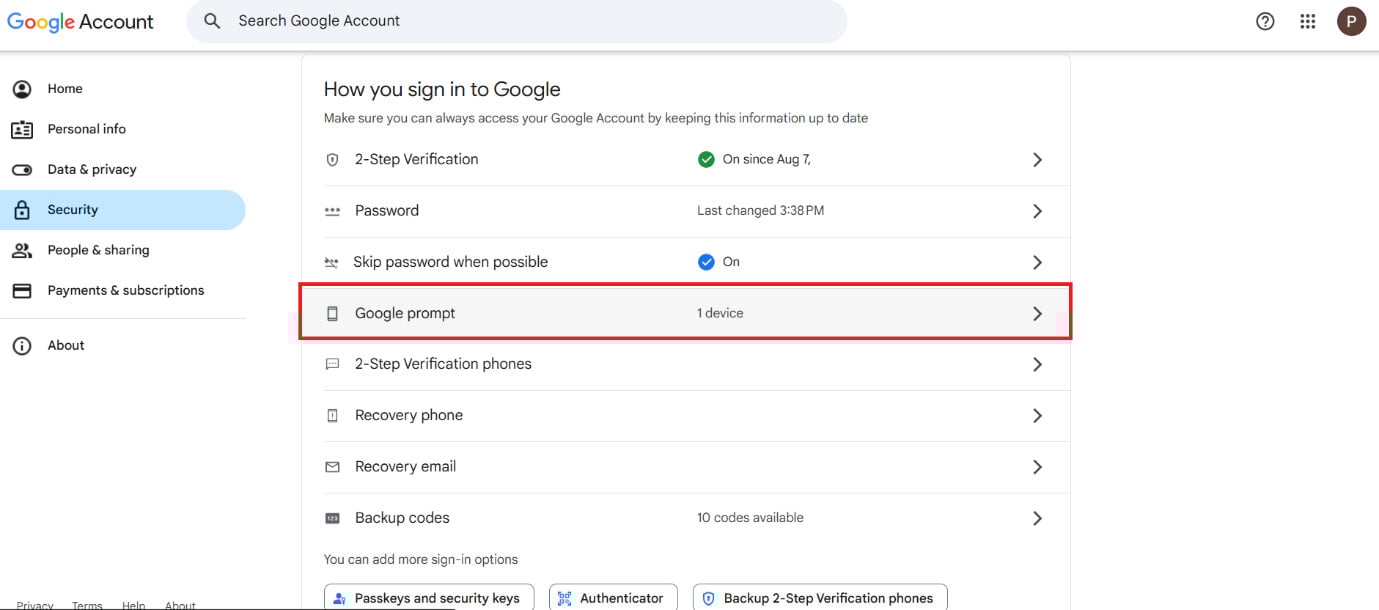Click the Password dots icon
The image size is (1379, 610).
tap(333, 211)
